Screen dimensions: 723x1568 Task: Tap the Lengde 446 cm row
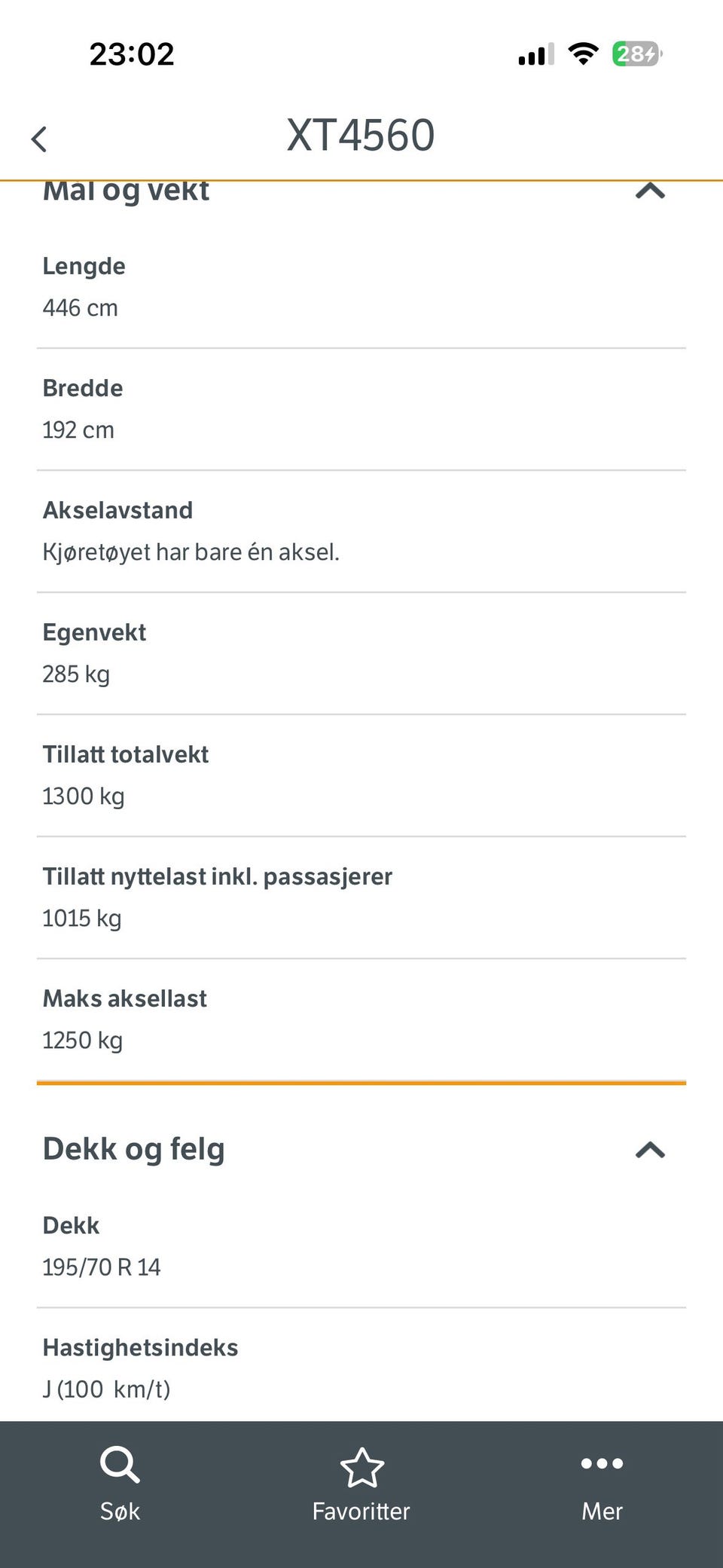coord(361,287)
